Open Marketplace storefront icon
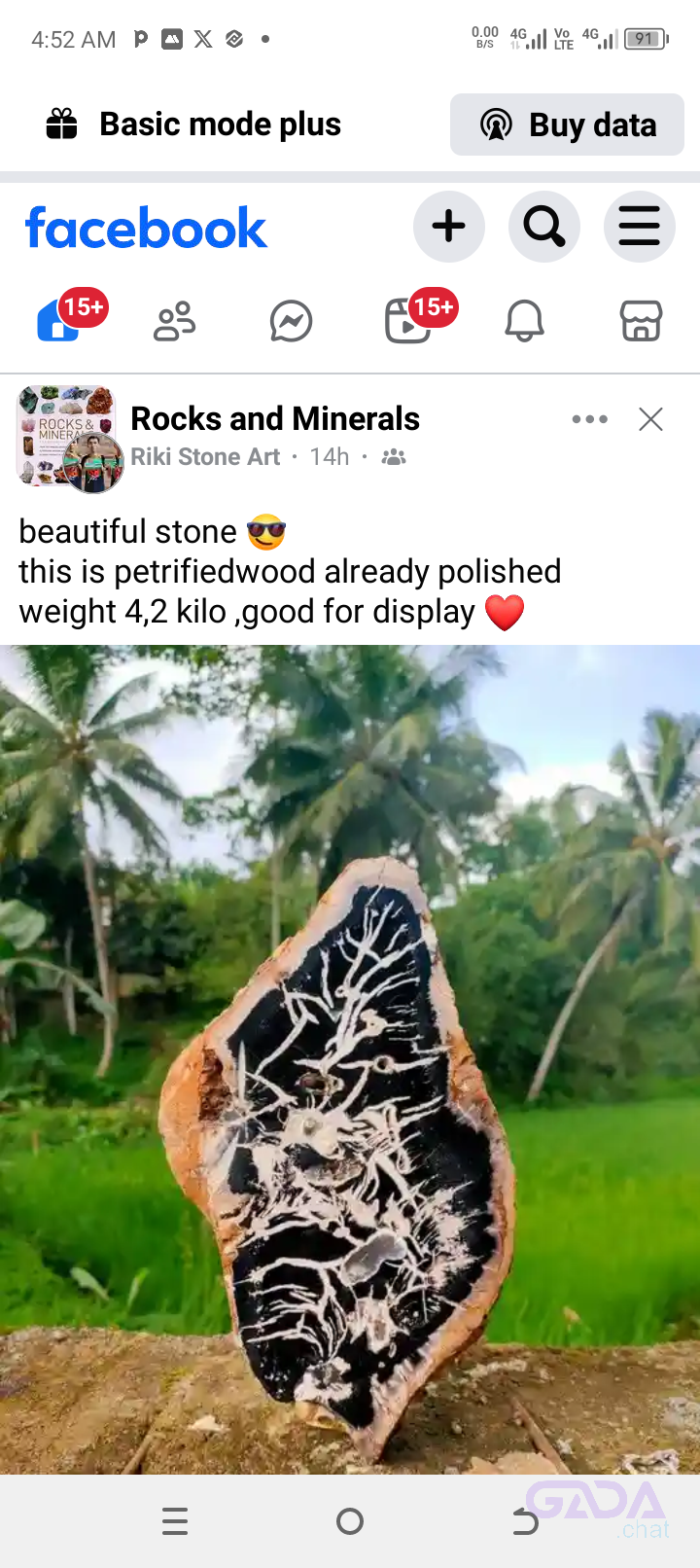The image size is (700, 1568). 641,321
